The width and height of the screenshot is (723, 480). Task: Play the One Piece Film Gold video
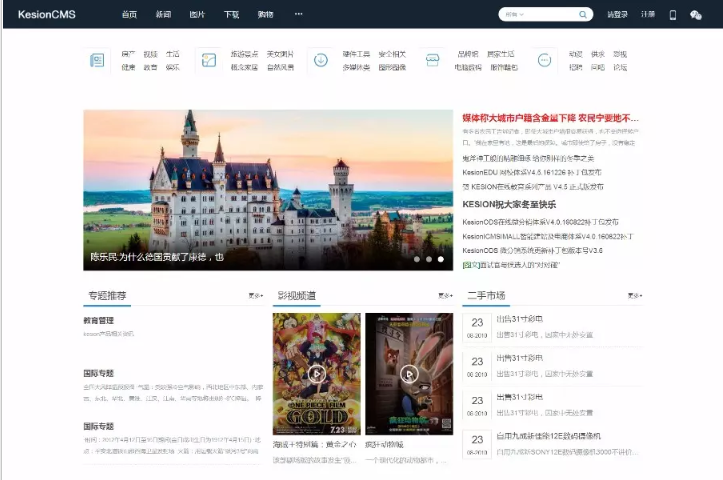coord(316,374)
